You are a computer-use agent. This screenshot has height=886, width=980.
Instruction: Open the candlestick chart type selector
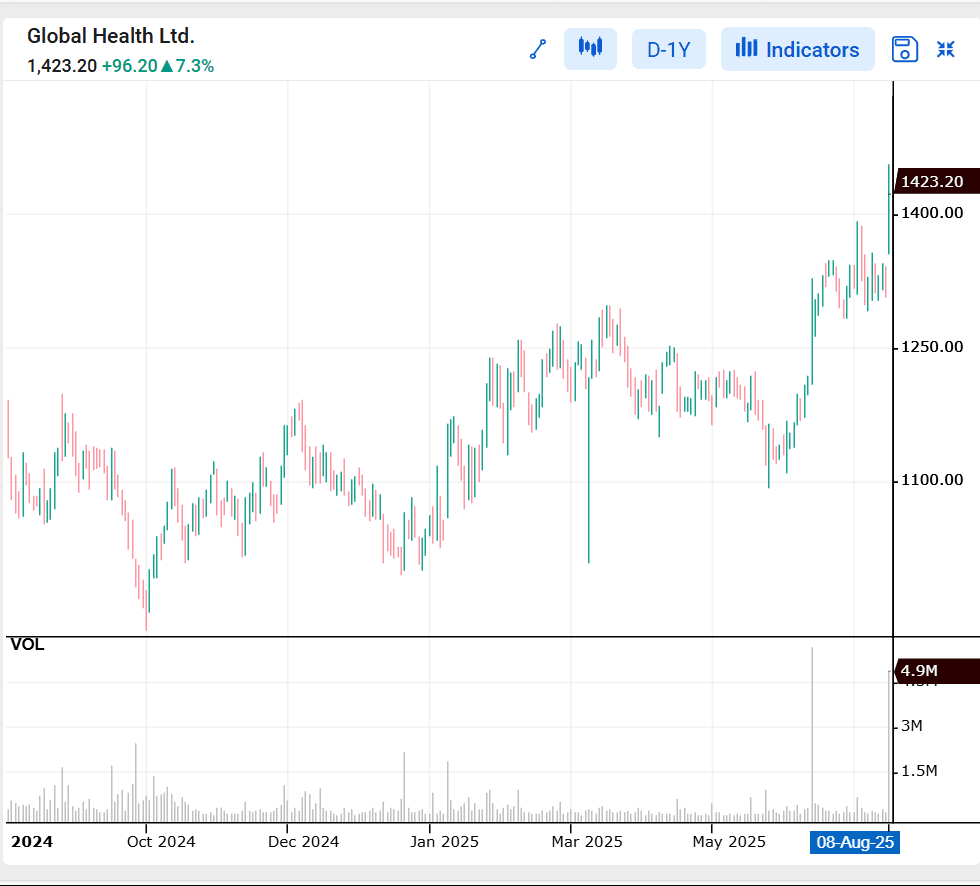point(590,49)
